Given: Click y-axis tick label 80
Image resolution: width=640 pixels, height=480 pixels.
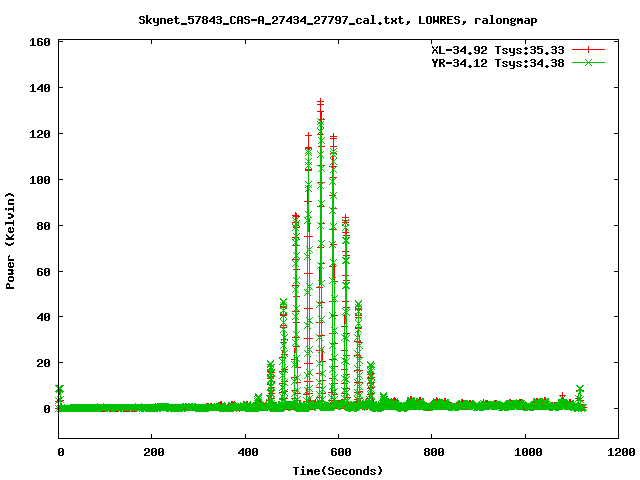Looking at the screenshot, I should [43, 226].
